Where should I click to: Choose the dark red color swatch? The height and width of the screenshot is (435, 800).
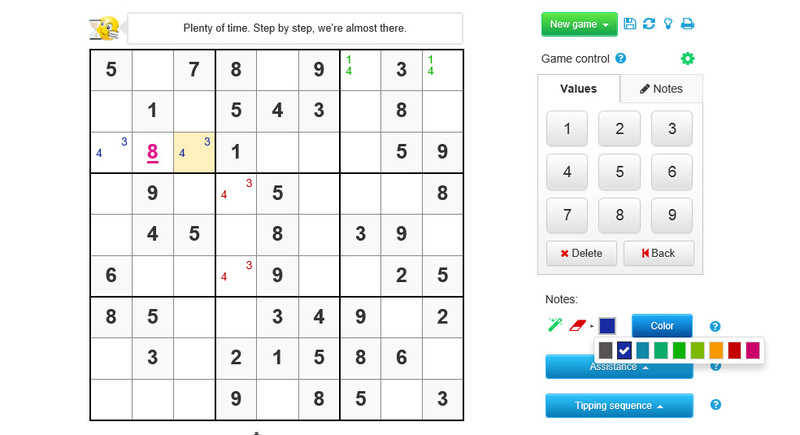click(x=733, y=350)
